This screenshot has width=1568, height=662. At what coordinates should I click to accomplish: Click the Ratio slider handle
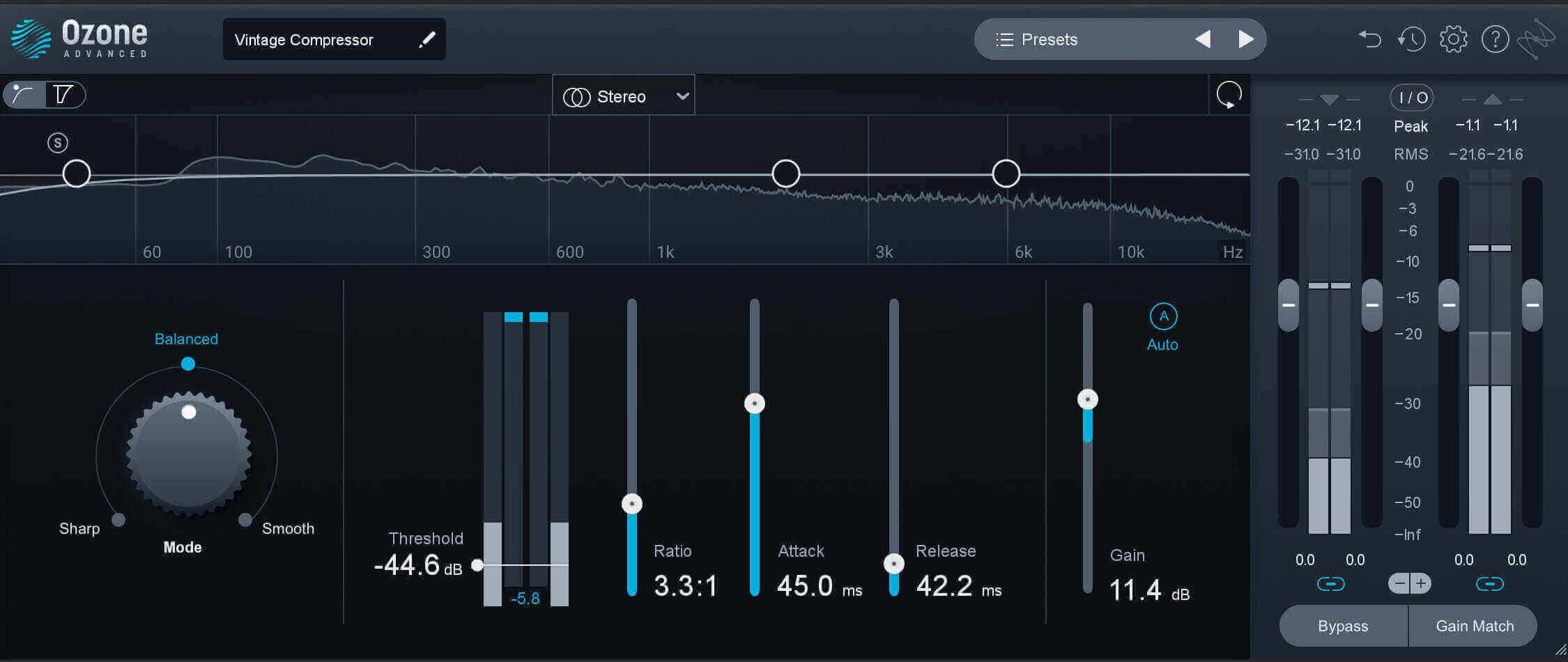coord(632,503)
